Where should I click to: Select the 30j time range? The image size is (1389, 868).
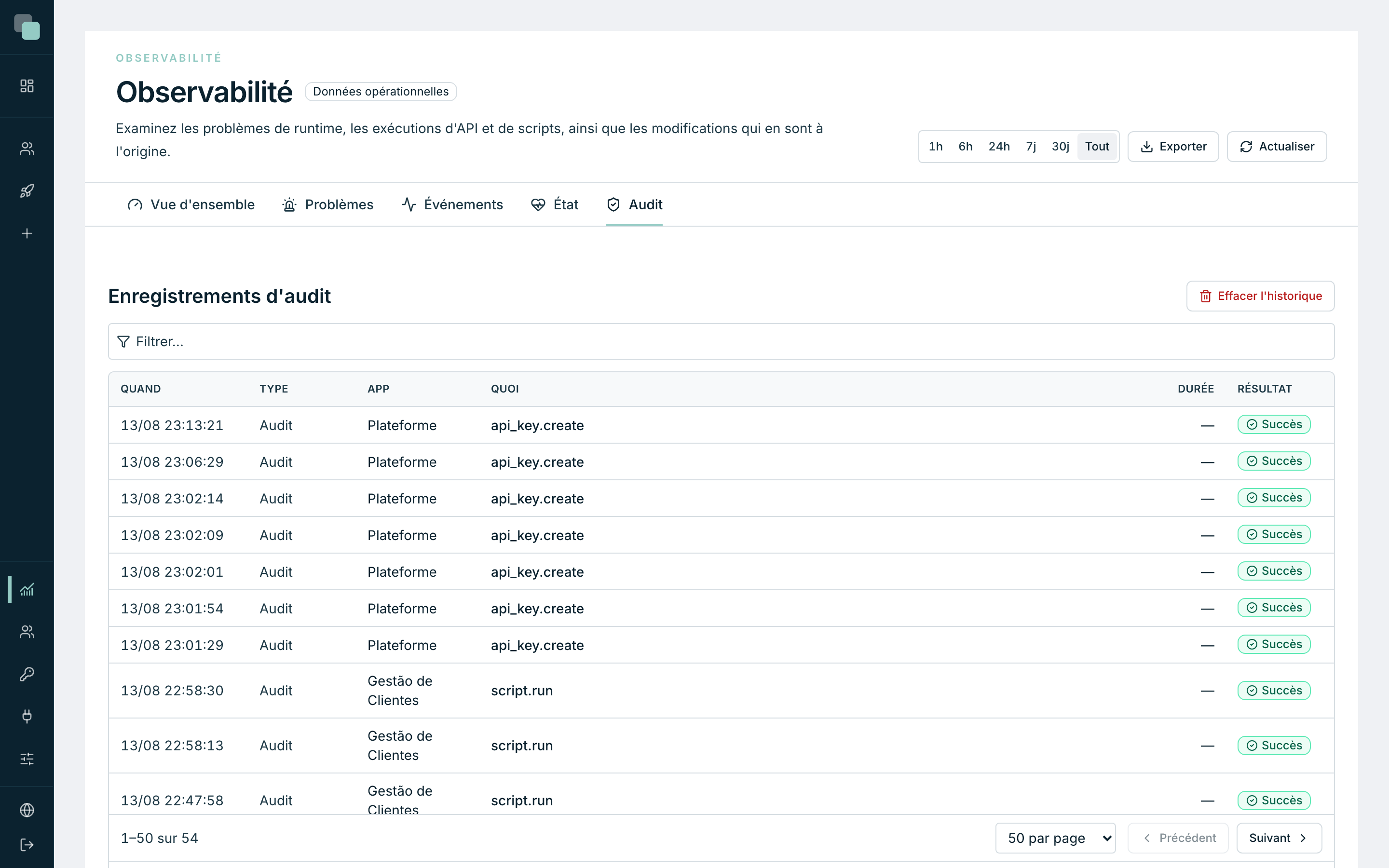(1060, 147)
